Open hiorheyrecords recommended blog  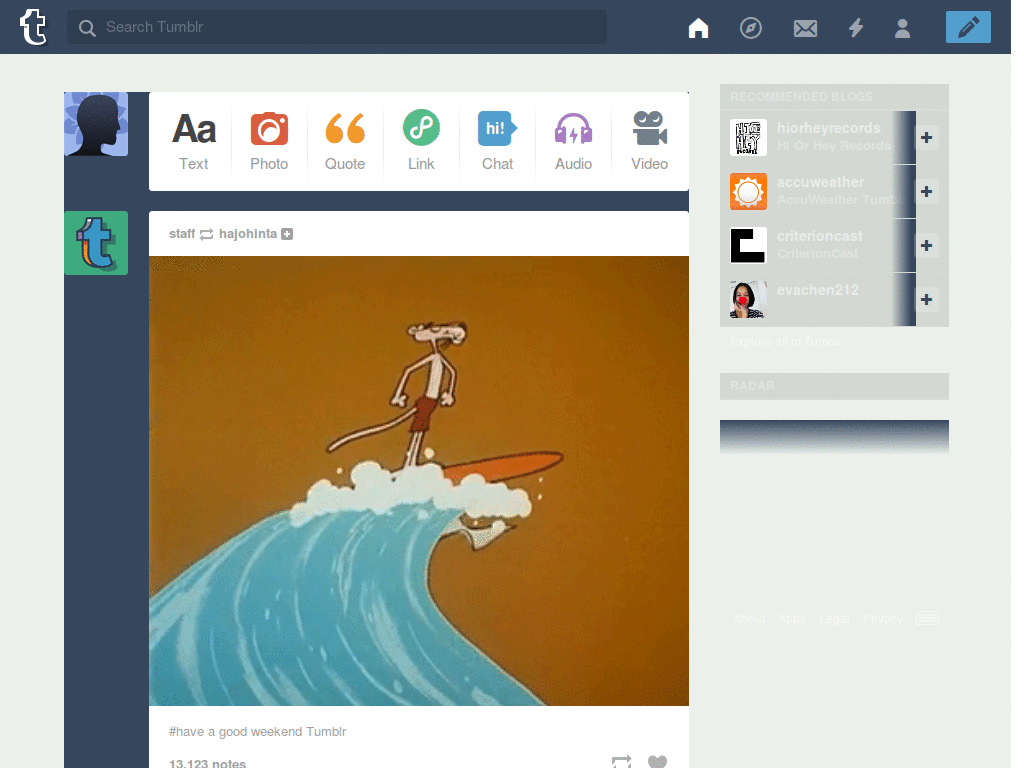[x=828, y=128]
